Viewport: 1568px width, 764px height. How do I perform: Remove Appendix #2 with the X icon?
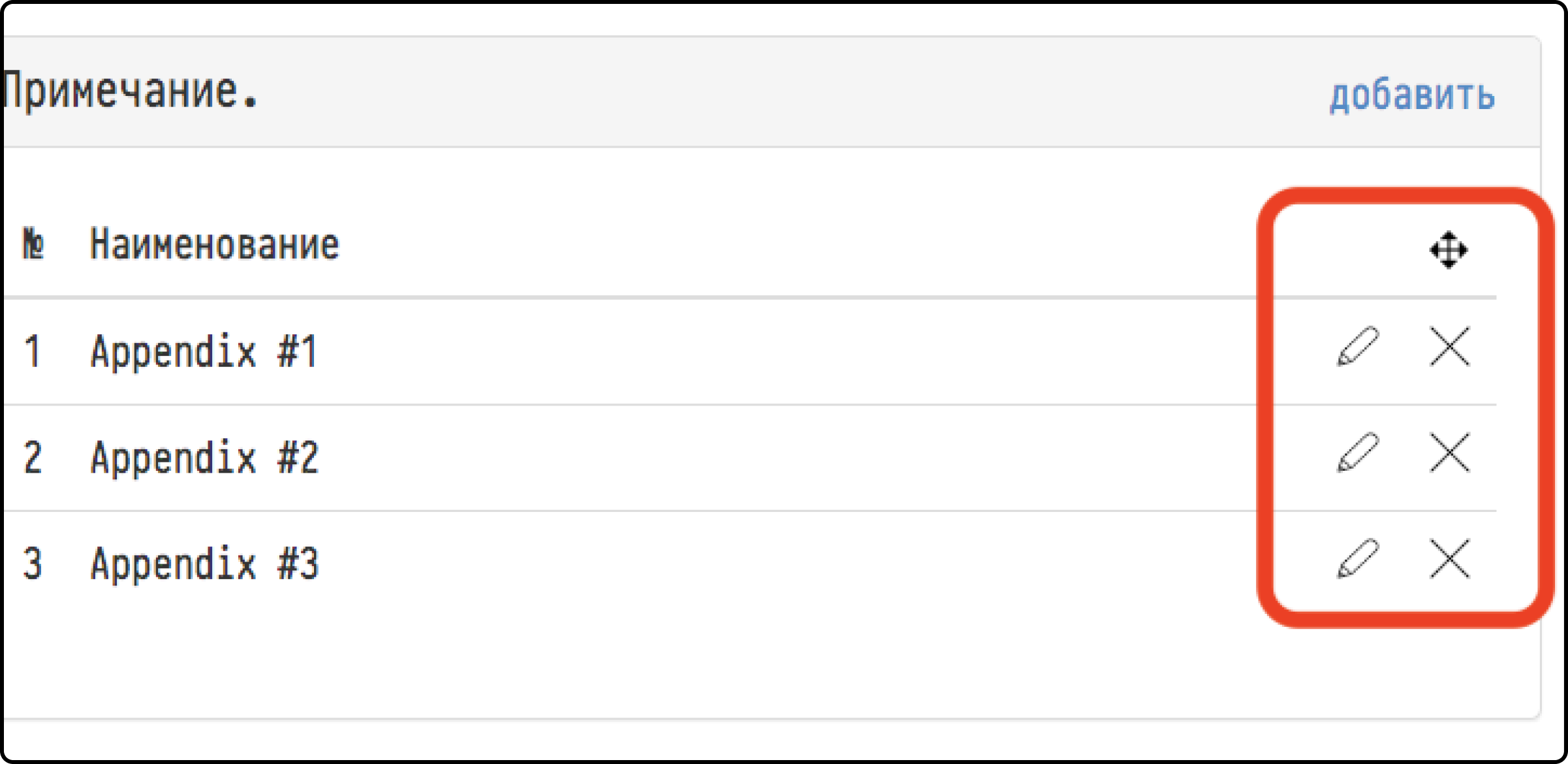[x=1450, y=453]
